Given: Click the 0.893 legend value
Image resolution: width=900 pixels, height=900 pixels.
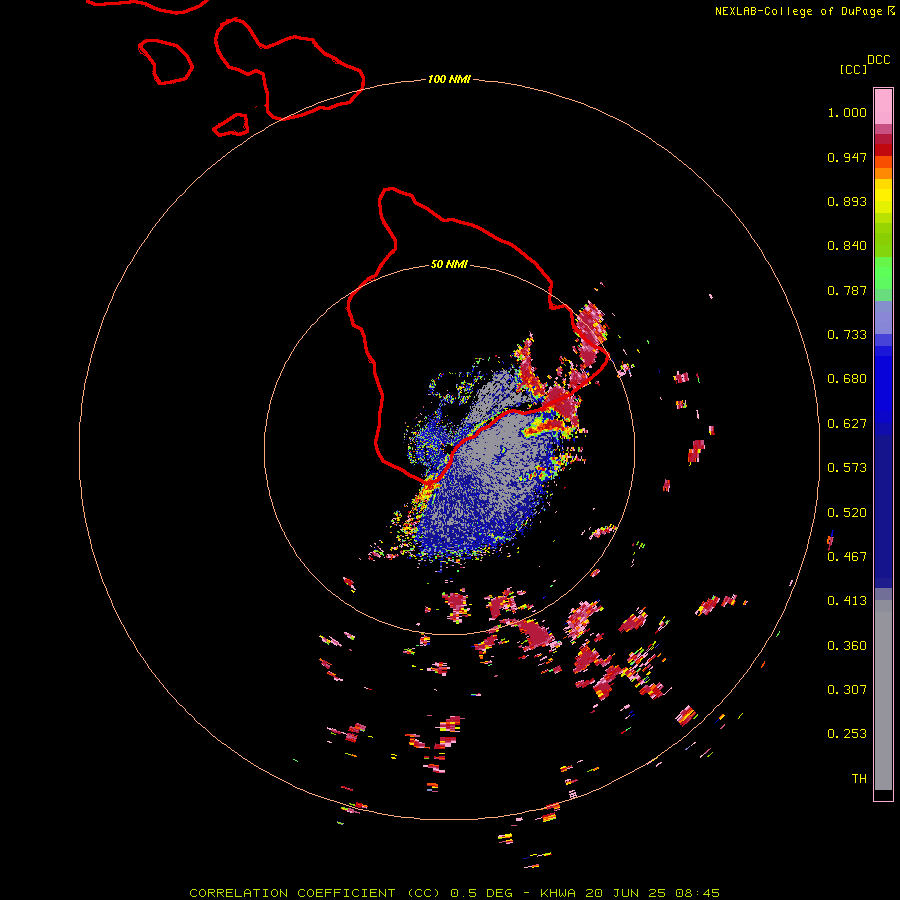Looking at the screenshot, I should click(x=847, y=201).
